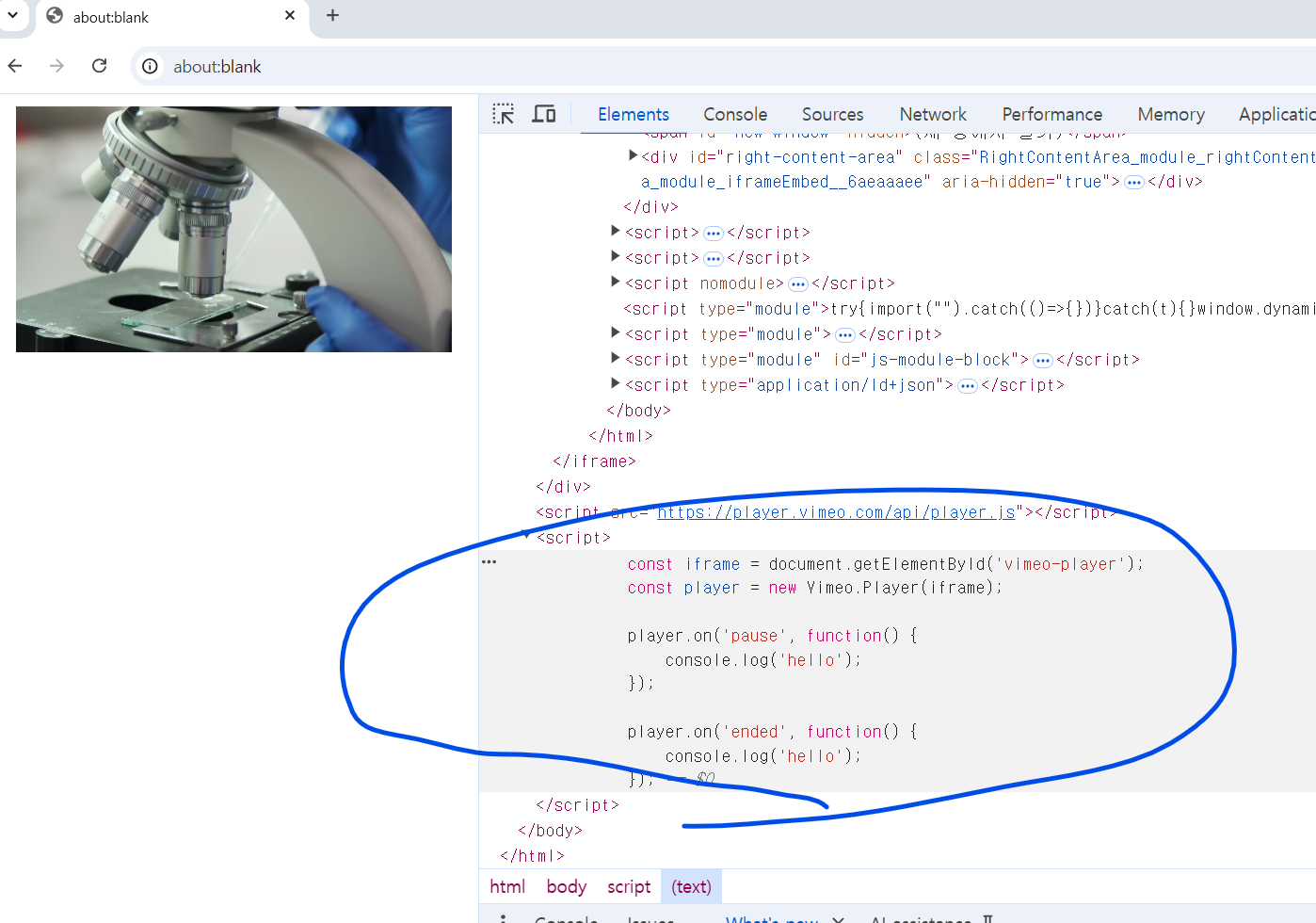Open the Sources tab
The width and height of the screenshot is (1316, 923).
pos(832,114)
